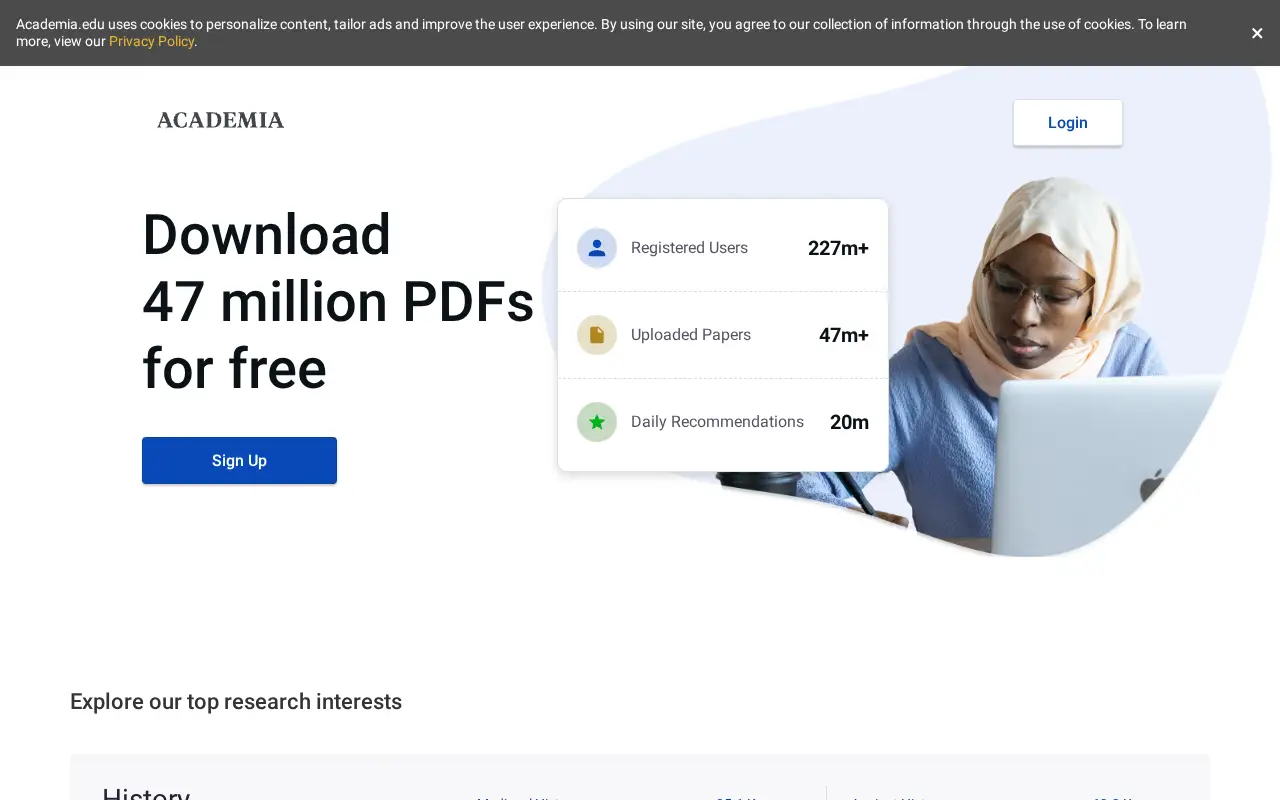1280x800 pixels.
Task: Click the Daily Recommendations label
Action: [717, 422]
